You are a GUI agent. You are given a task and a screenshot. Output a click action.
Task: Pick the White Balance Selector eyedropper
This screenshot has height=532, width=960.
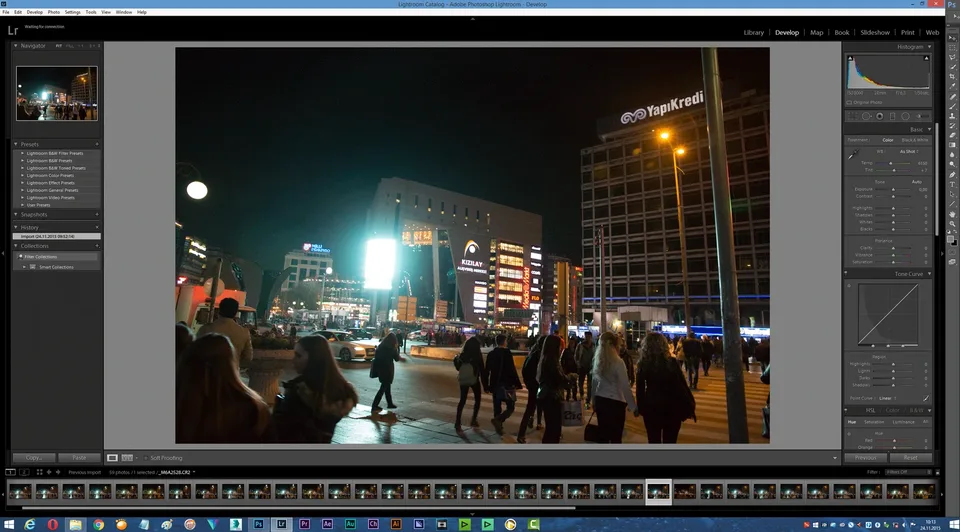point(853,155)
